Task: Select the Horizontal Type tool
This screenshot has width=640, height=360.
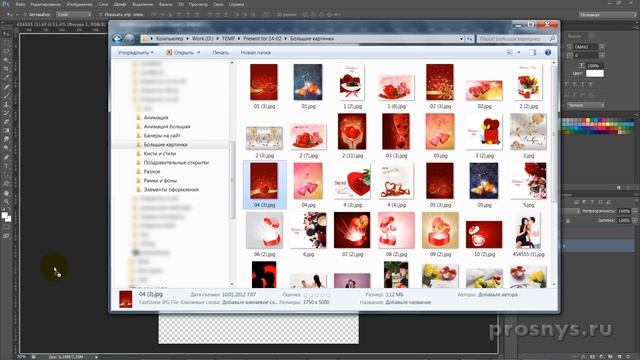Action: pos(6,166)
